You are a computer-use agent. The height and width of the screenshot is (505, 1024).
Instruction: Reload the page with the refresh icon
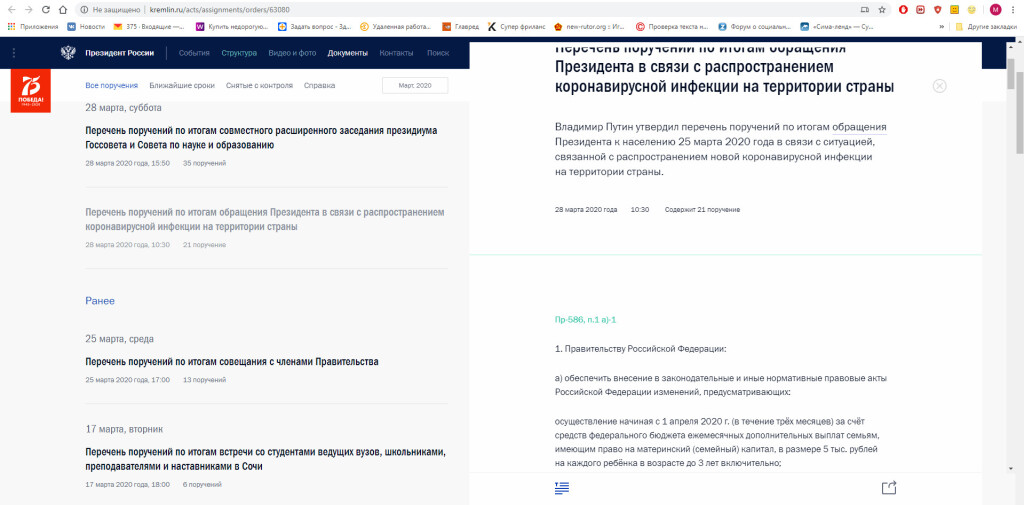[46, 9]
